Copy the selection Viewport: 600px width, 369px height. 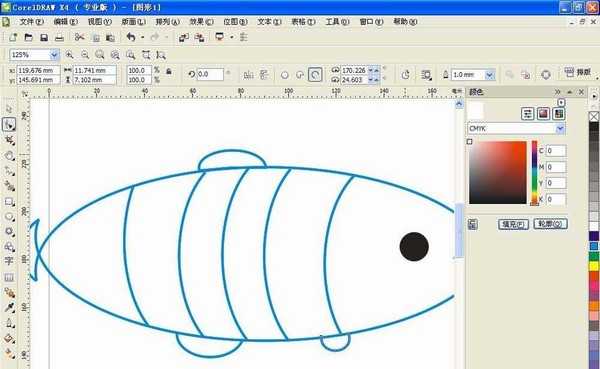click(96, 38)
